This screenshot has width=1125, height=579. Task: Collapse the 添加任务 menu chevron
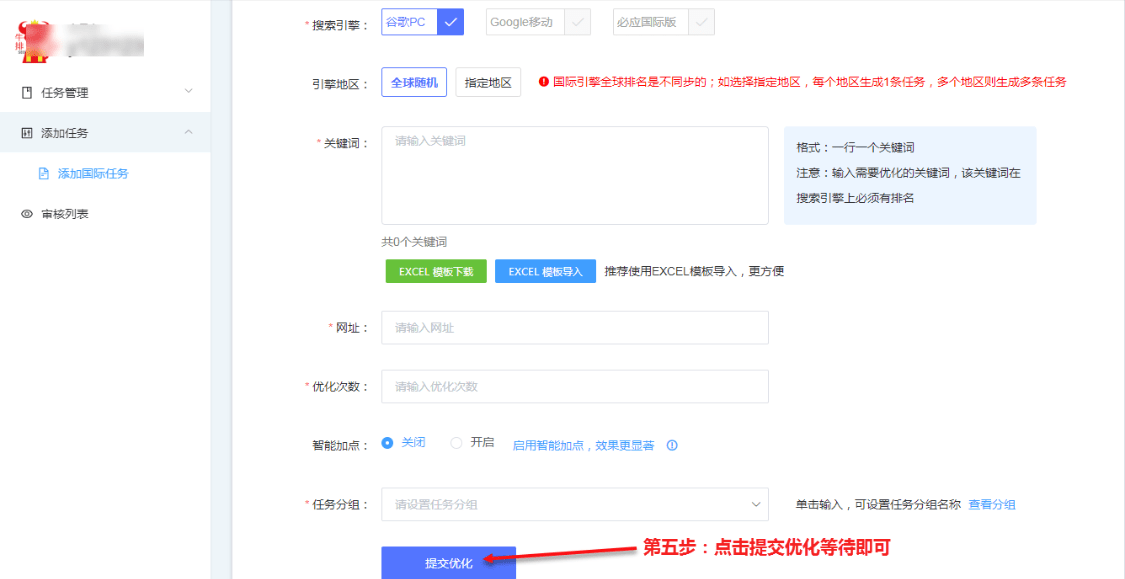[188, 133]
